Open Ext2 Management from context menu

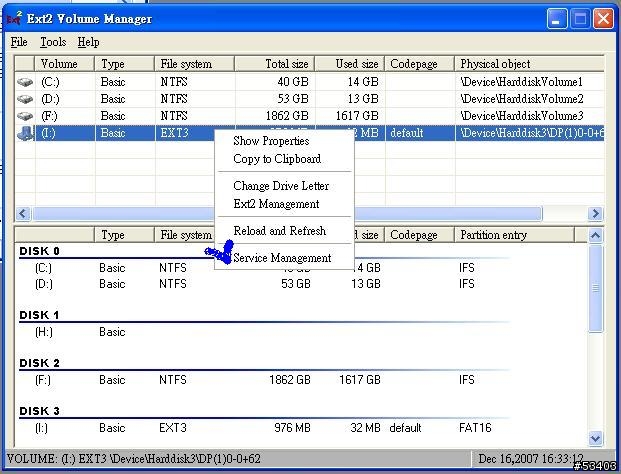click(276, 204)
